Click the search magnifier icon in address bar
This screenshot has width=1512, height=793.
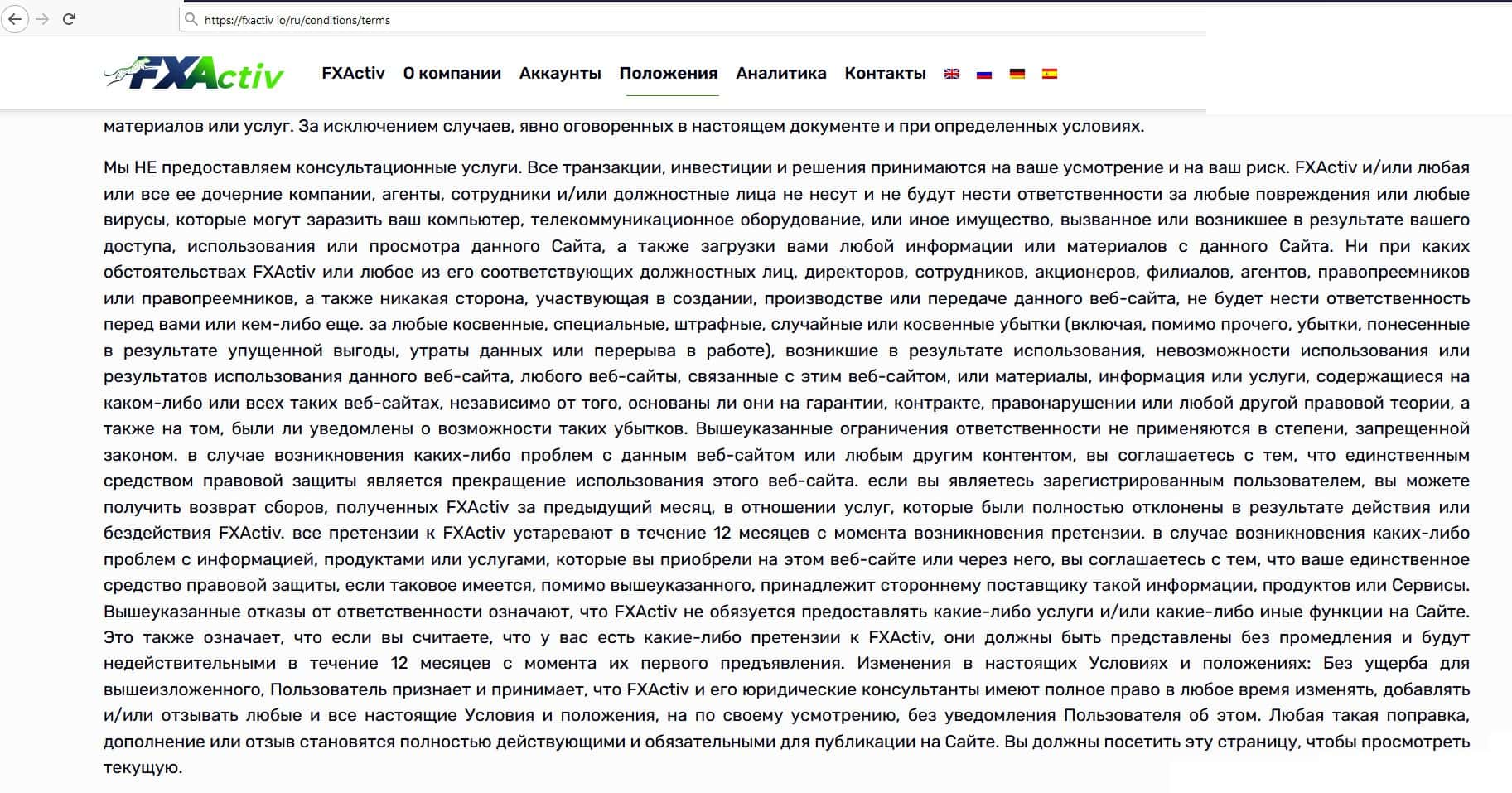(x=191, y=20)
